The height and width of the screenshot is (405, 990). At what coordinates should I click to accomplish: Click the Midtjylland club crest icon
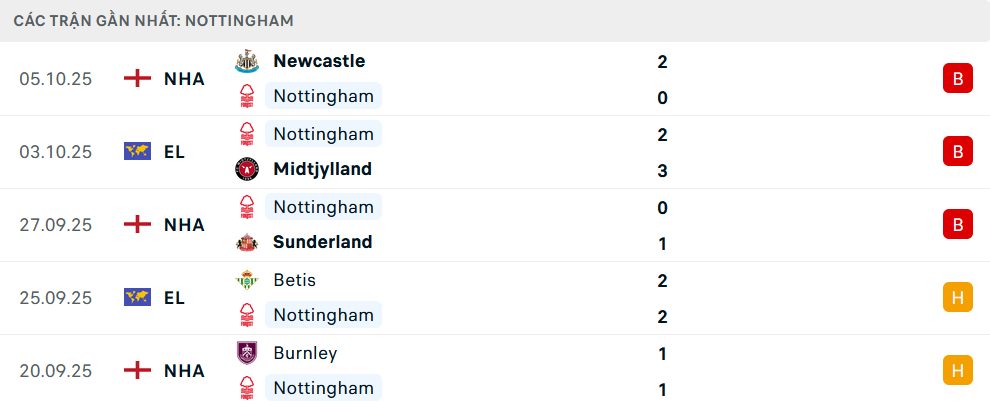[246, 169]
